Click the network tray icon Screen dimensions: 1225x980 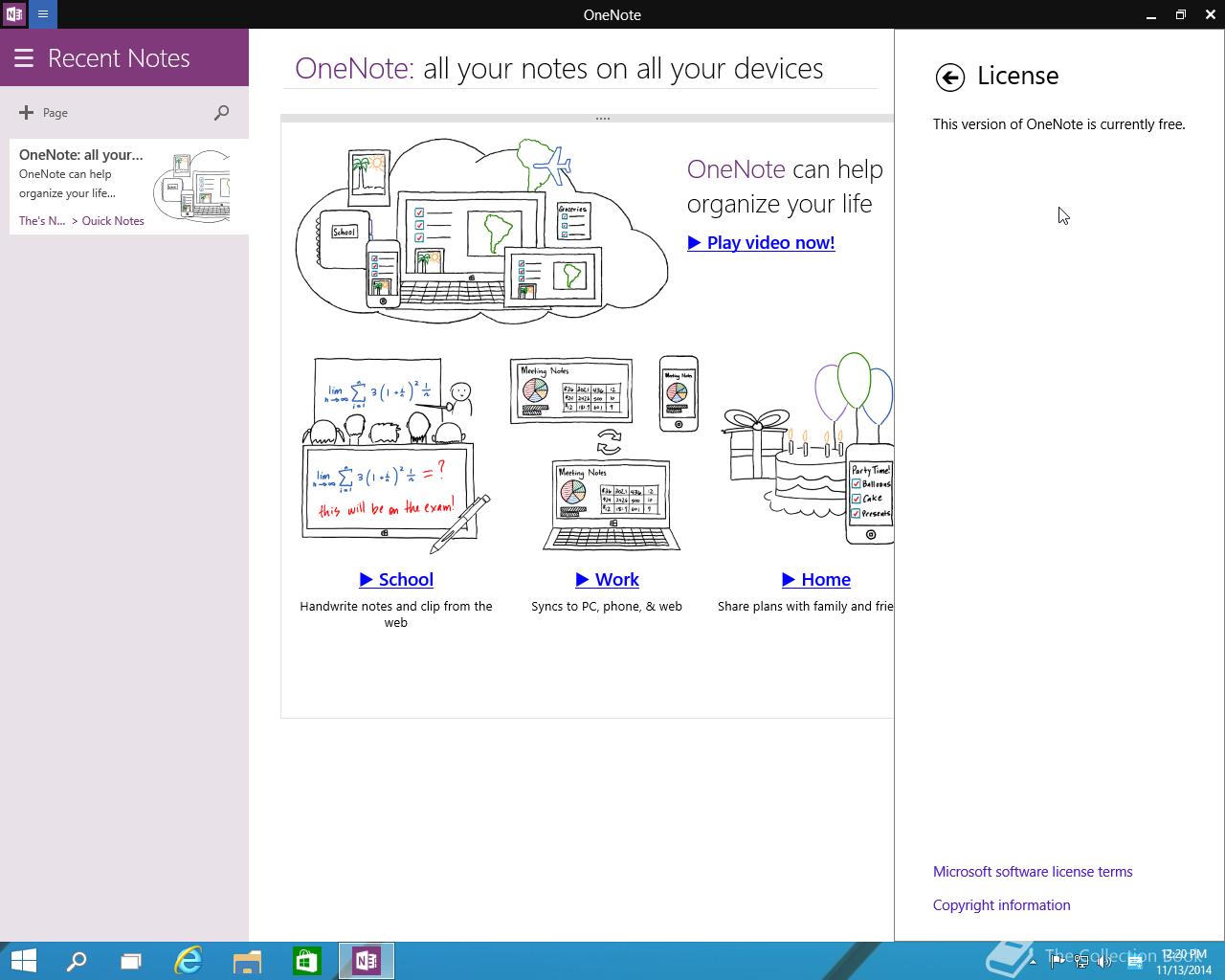coord(1080,961)
